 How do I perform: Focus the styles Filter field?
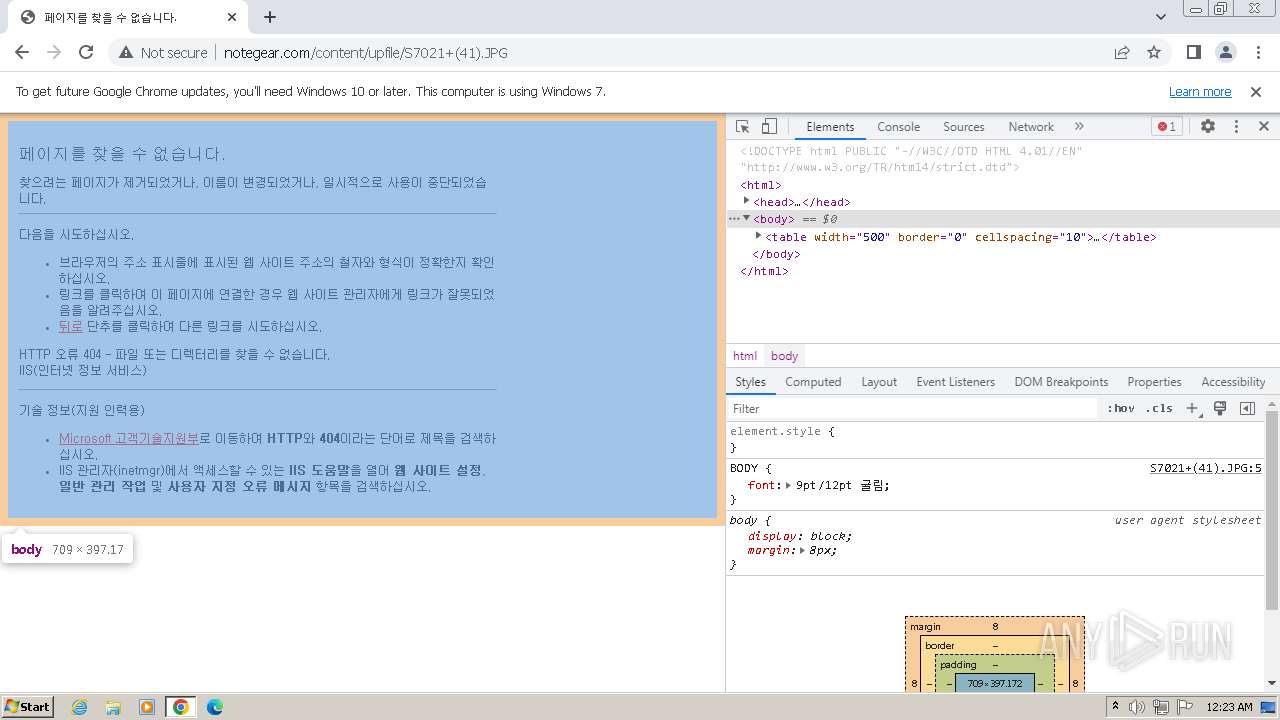[x=912, y=408]
